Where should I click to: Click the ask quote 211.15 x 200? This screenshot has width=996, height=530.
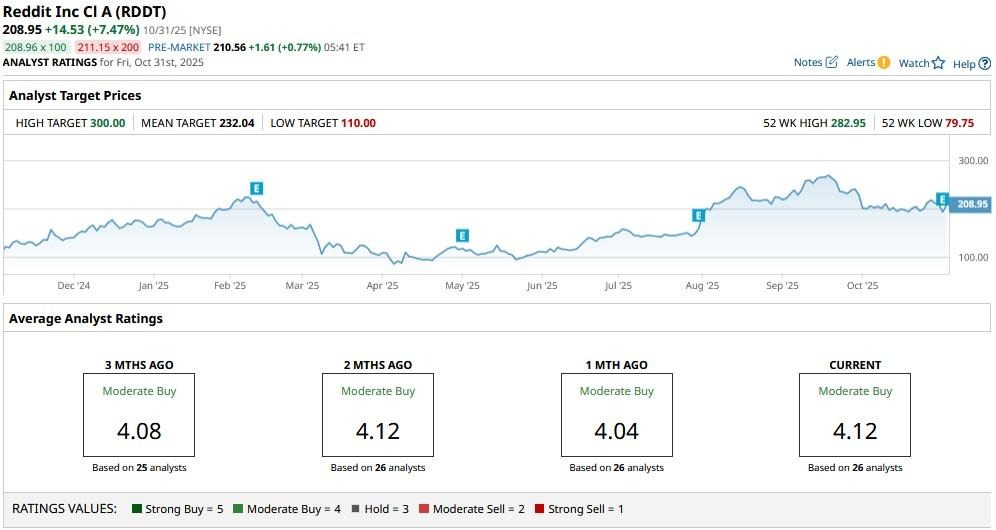(108, 47)
